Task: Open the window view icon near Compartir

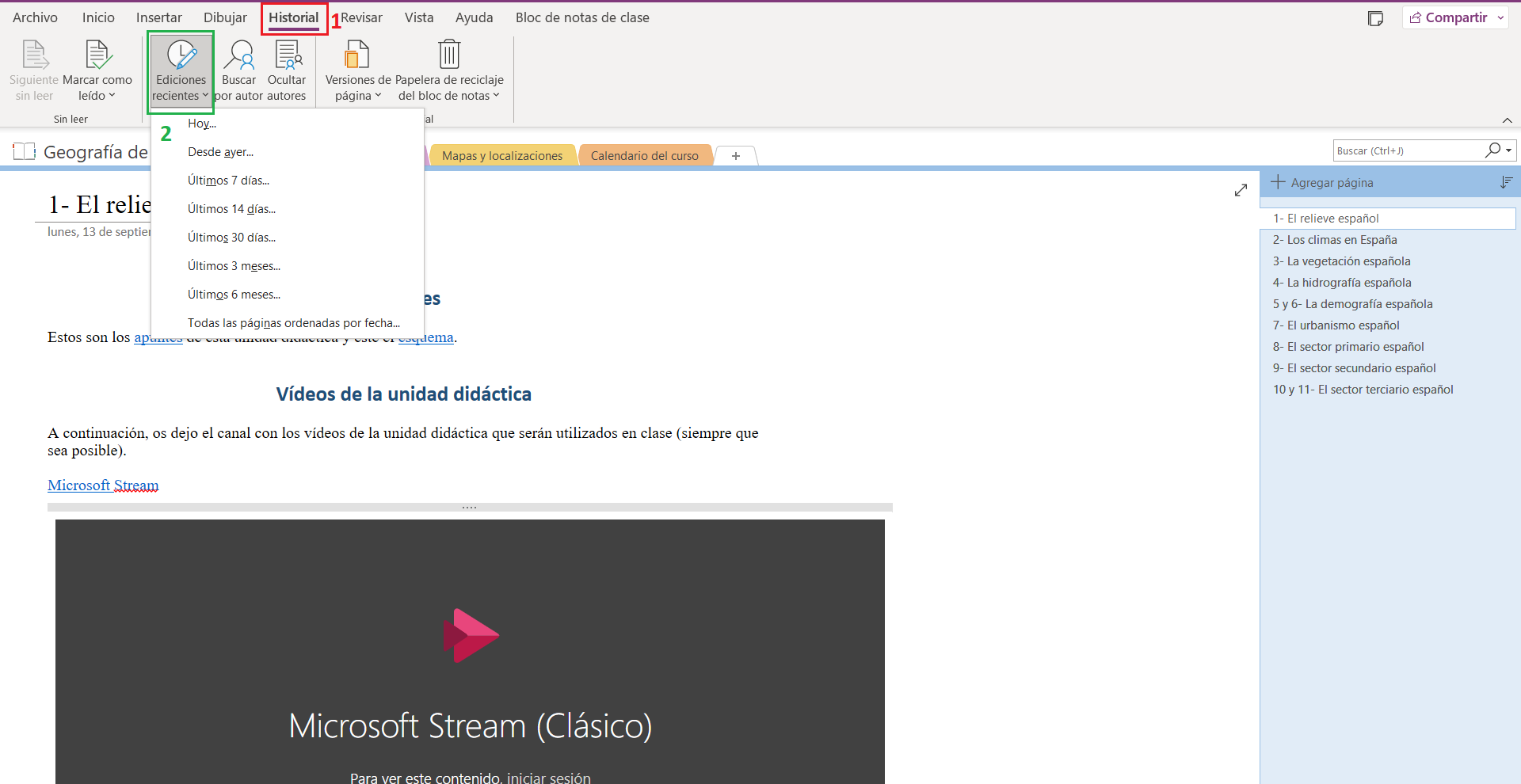Action: (1376, 18)
